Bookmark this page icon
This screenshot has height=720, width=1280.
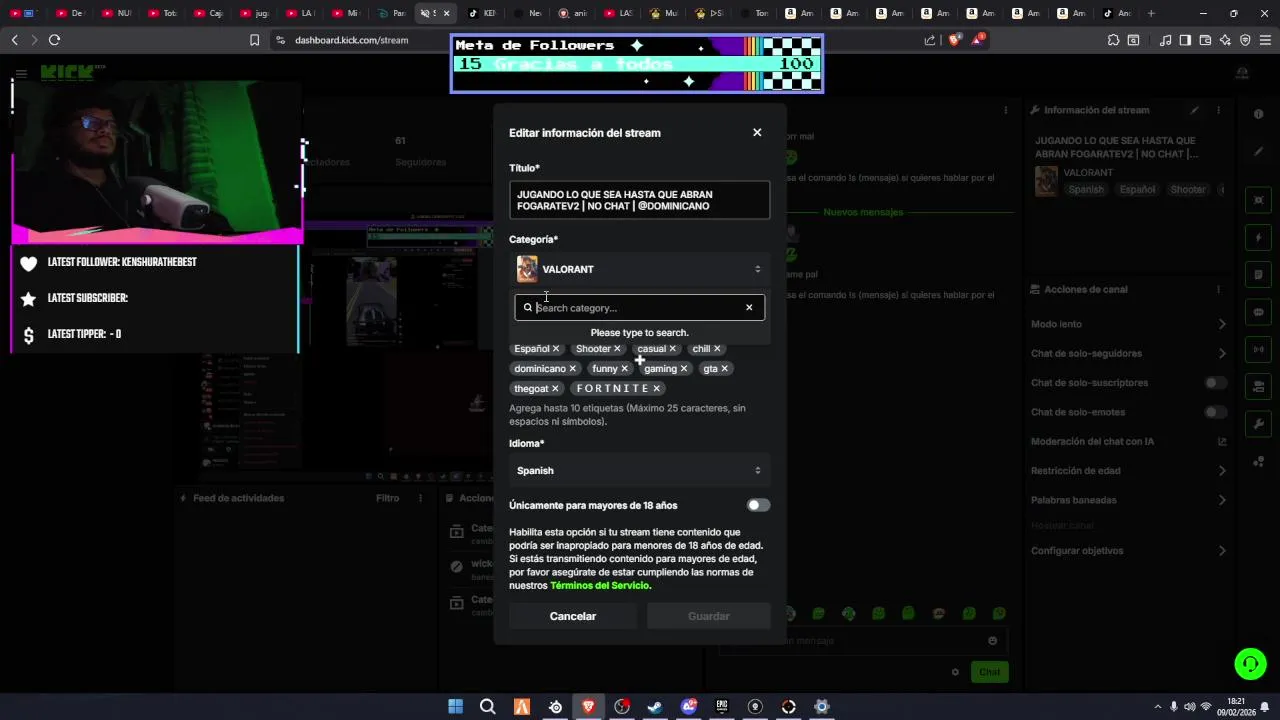click(254, 40)
